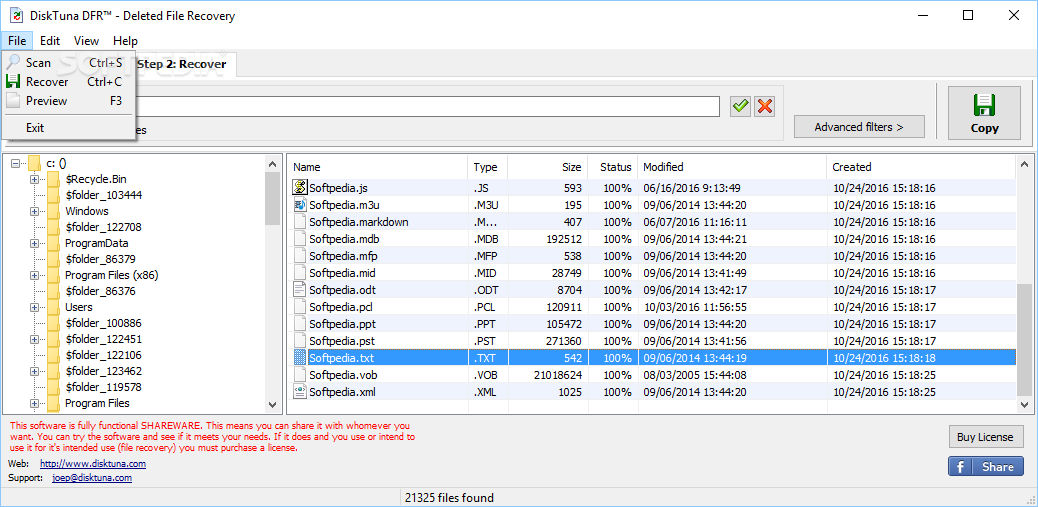Choose Exit from the File menu
Screen dimensions: 1038x507
click(x=68, y=128)
